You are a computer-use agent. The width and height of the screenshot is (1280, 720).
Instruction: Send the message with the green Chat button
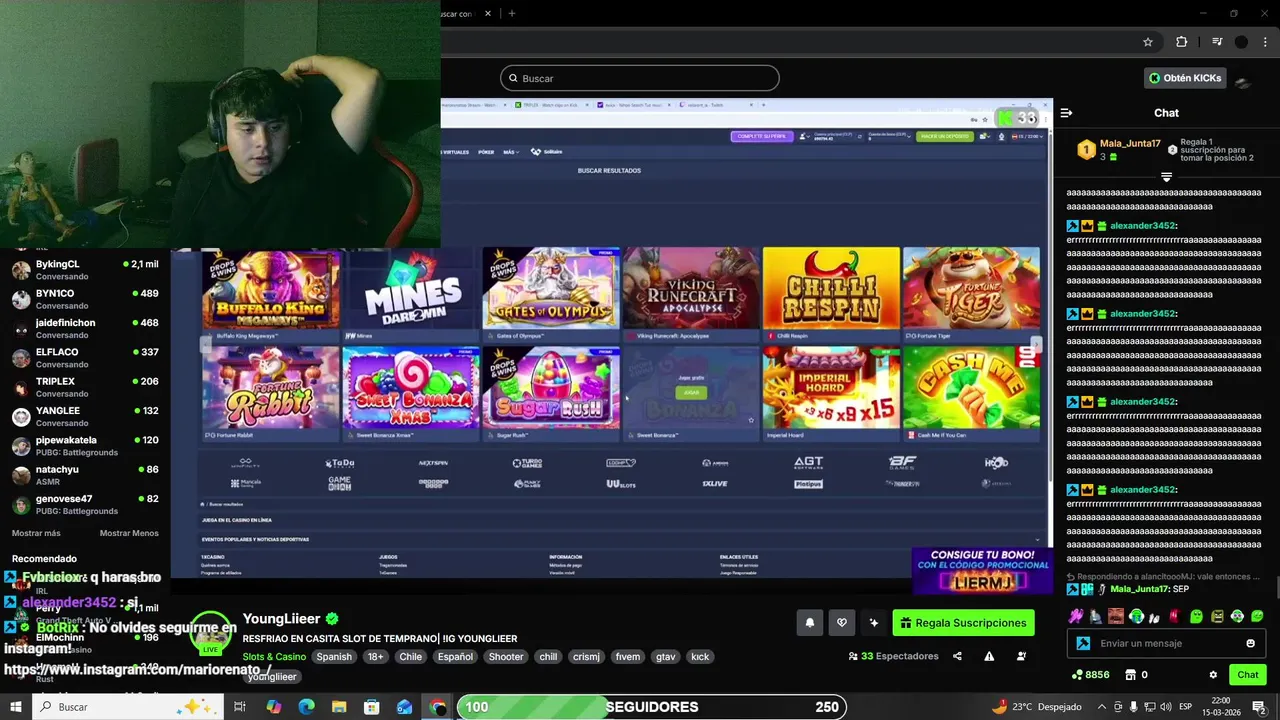tap(1247, 675)
